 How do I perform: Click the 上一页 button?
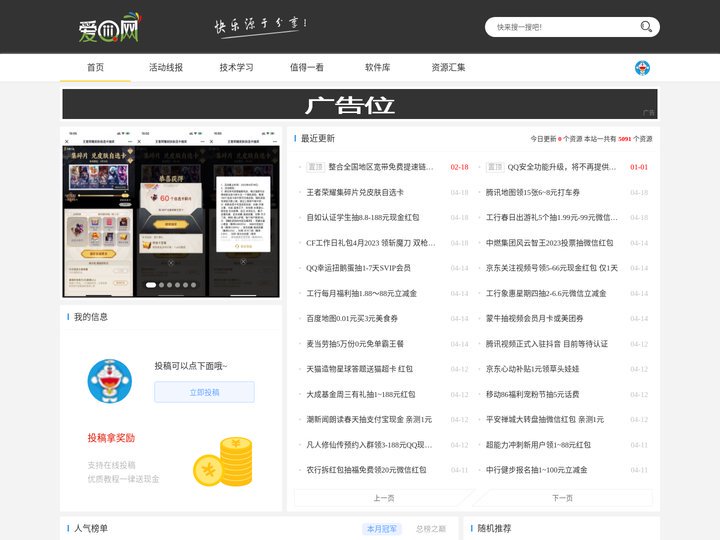pos(383,498)
